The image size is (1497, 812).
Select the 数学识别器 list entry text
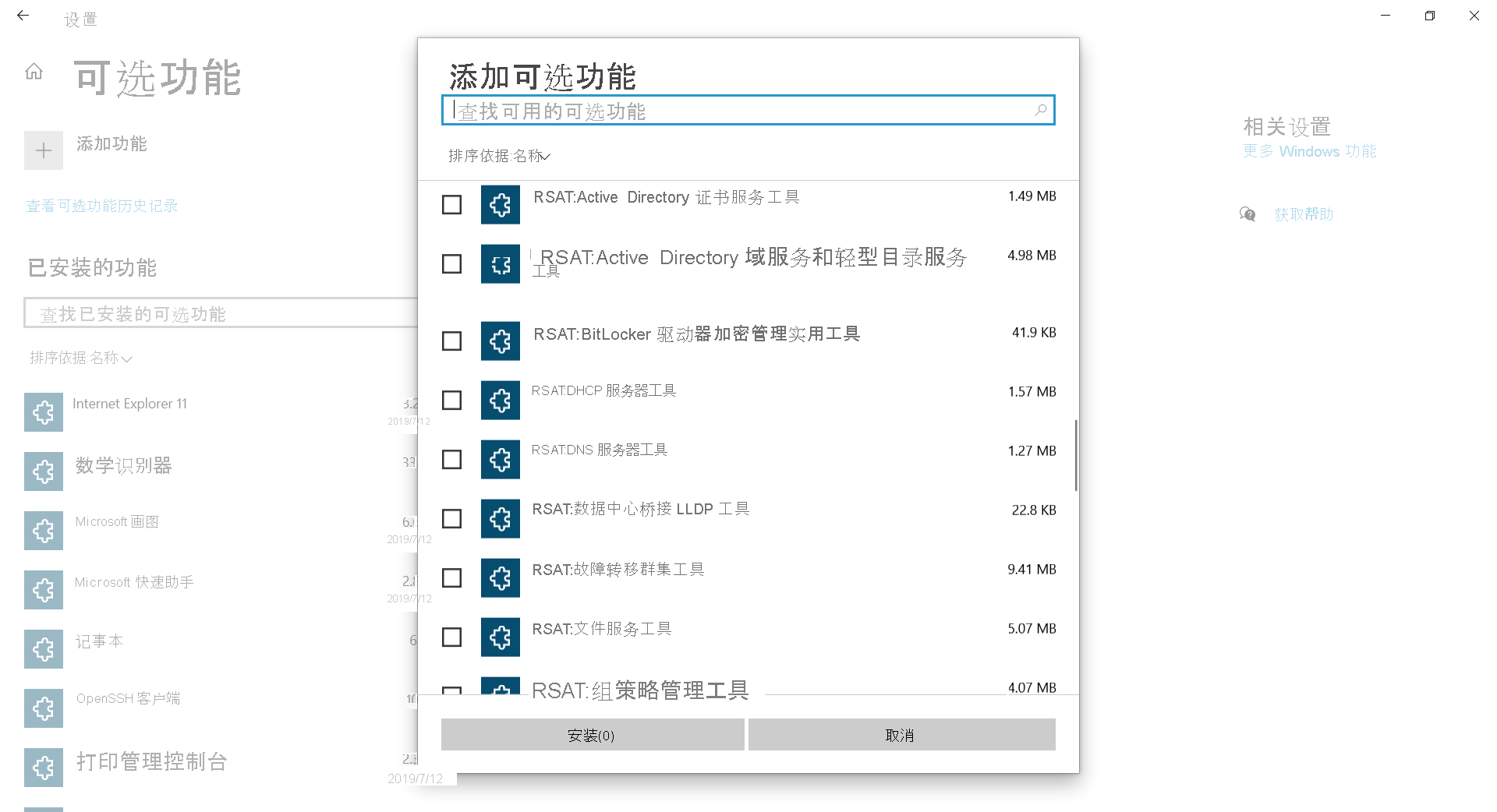pos(123,466)
